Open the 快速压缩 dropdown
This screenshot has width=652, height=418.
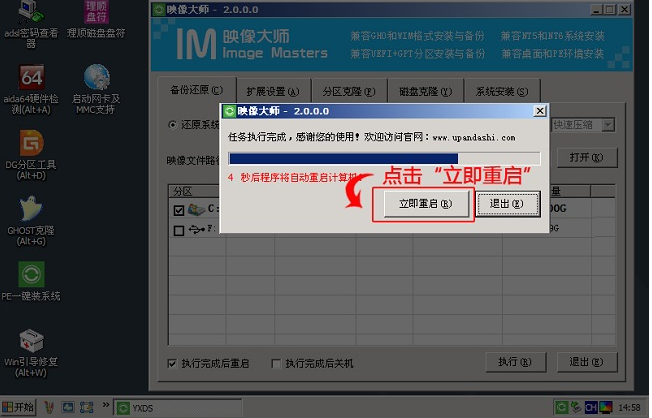coord(608,125)
